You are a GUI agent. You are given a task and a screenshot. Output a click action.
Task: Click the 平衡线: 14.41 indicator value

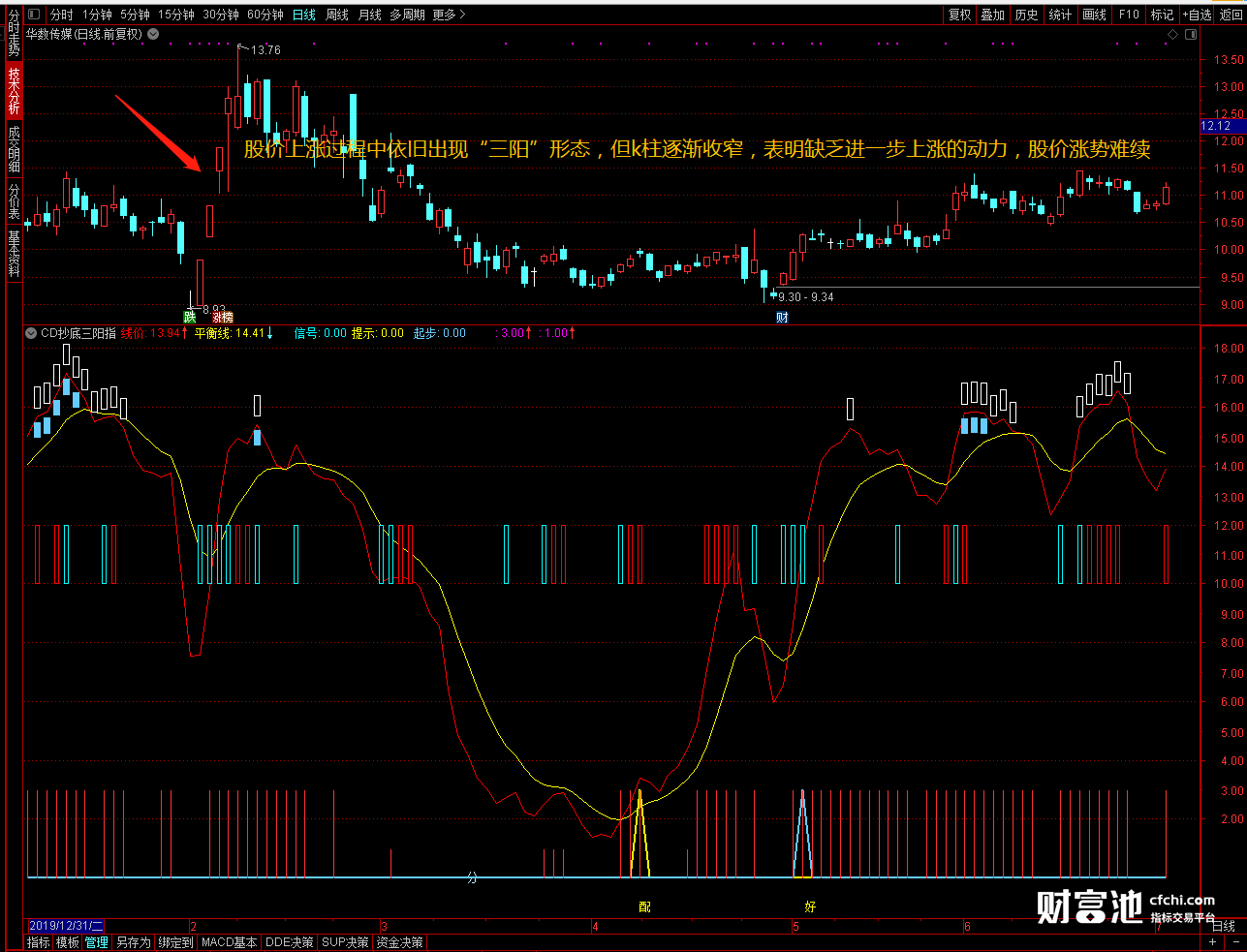(x=234, y=333)
